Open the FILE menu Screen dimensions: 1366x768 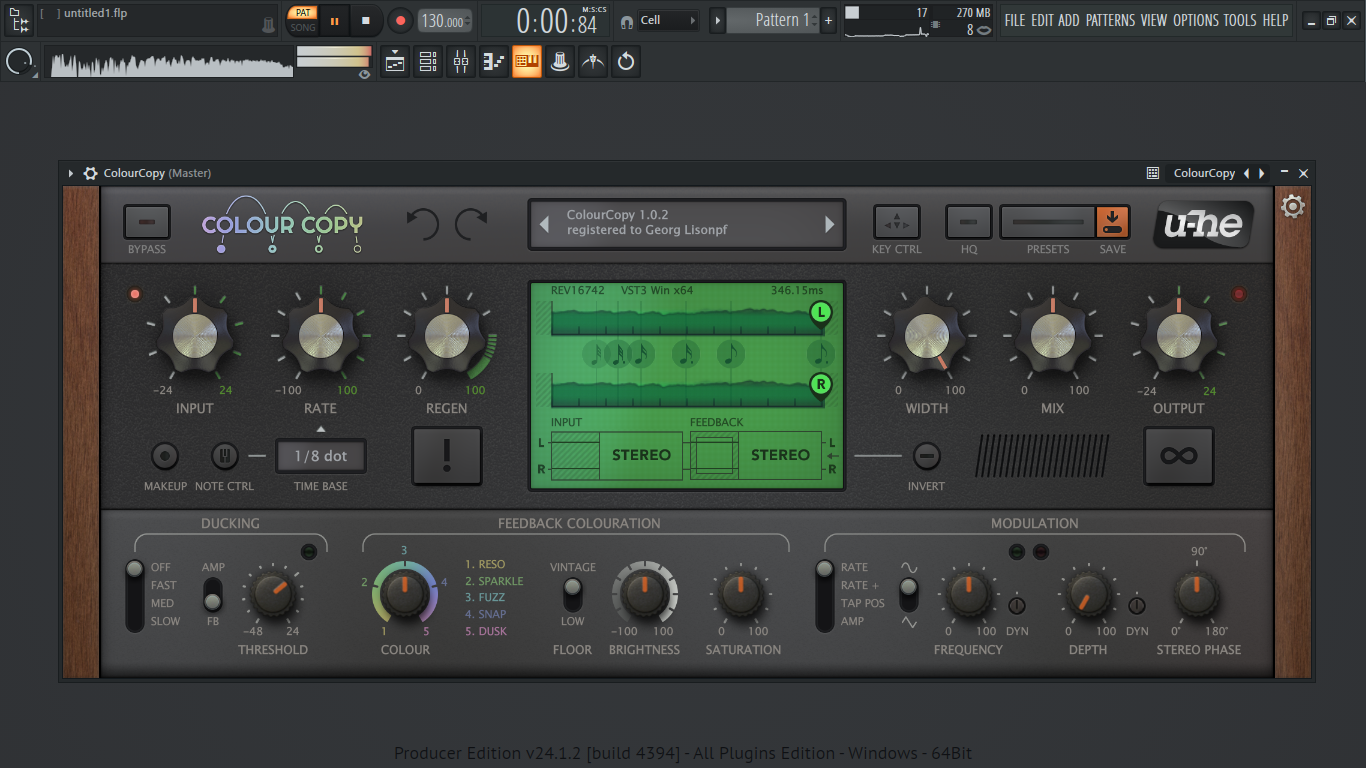coord(1015,20)
